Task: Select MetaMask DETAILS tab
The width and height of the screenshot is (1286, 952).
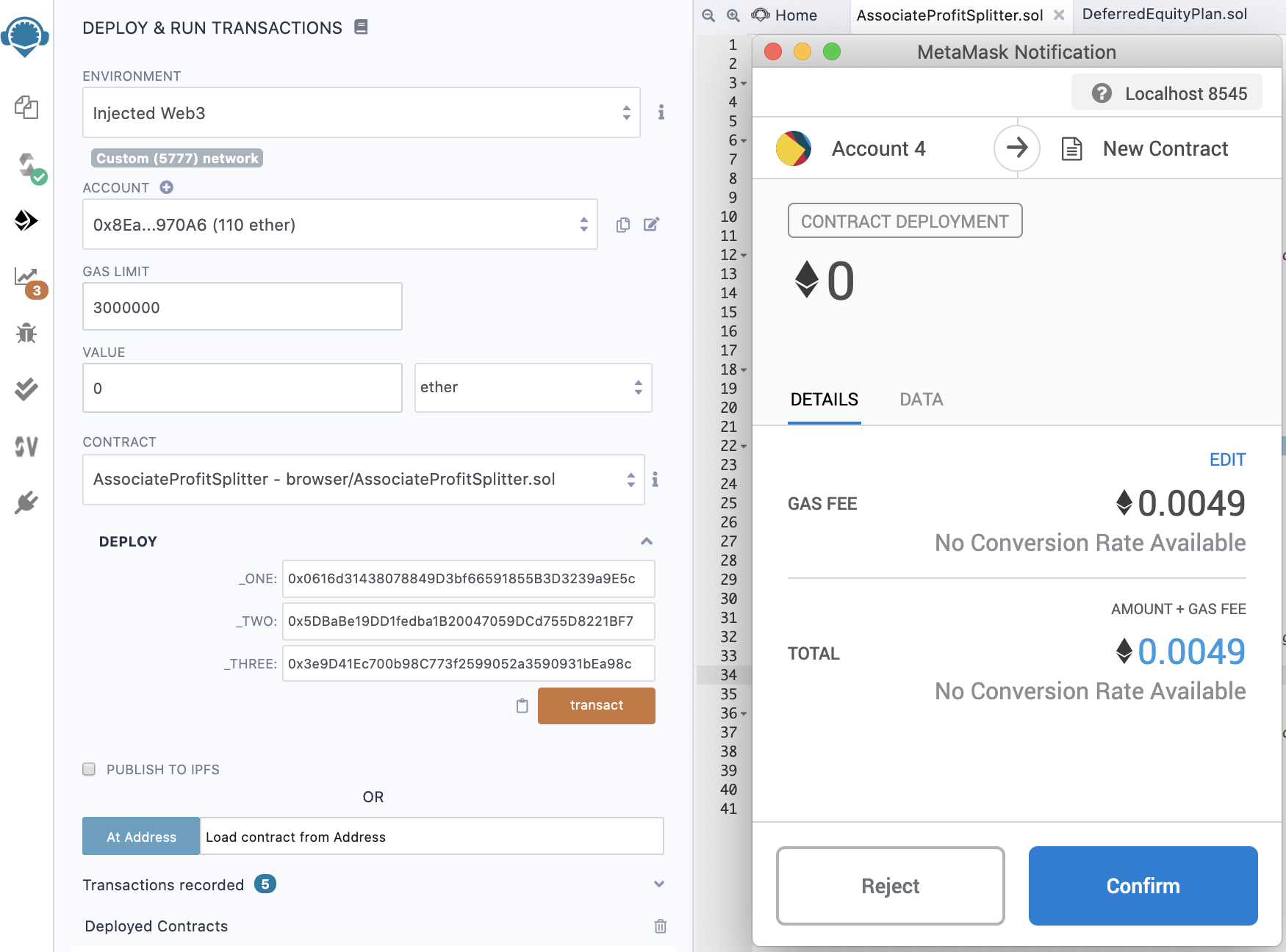Action: tap(825, 400)
